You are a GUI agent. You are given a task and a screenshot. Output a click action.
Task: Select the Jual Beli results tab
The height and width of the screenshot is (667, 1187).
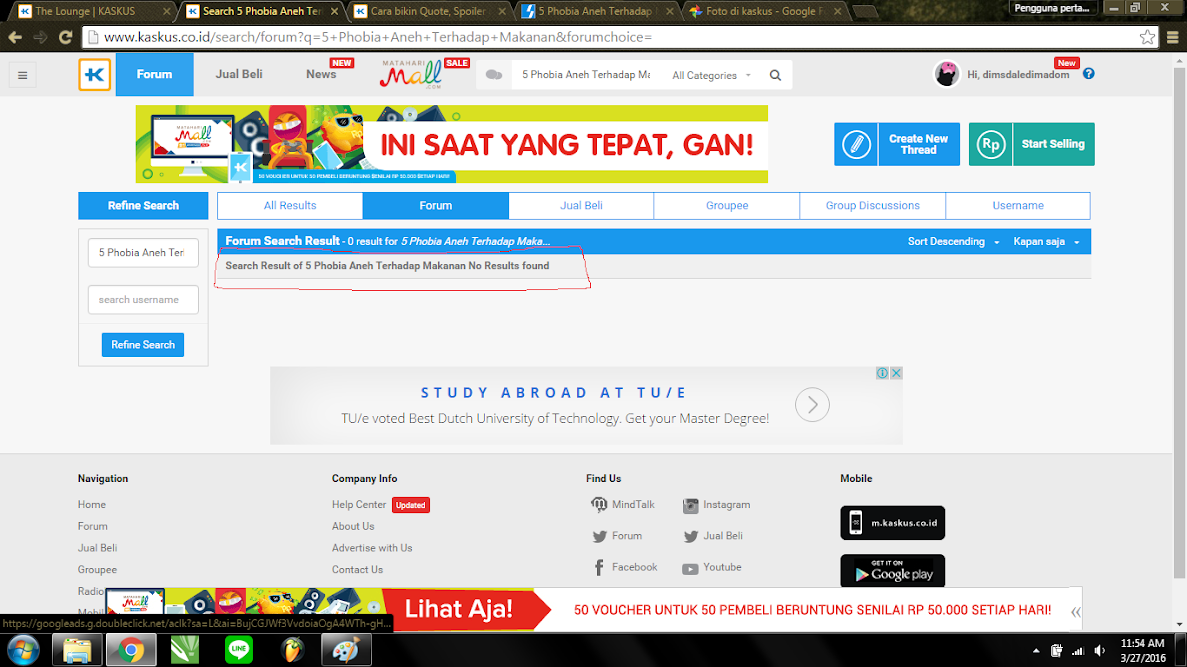pos(581,205)
